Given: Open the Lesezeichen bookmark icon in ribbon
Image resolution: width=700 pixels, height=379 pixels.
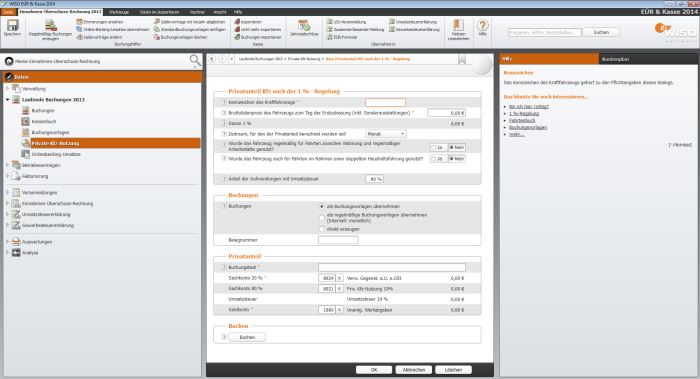Looking at the screenshot, I should pos(458,25).
